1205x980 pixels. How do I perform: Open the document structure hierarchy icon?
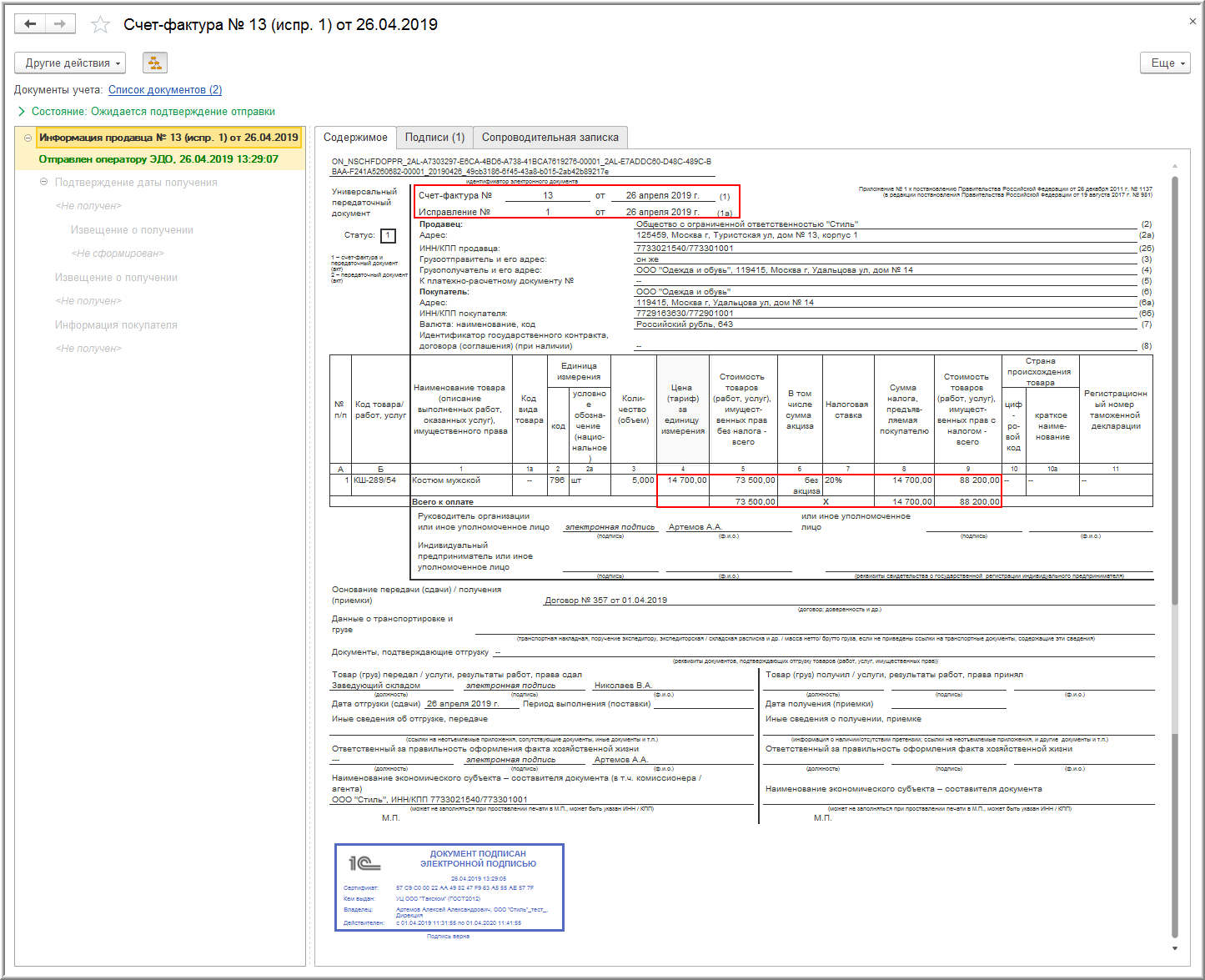[155, 63]
